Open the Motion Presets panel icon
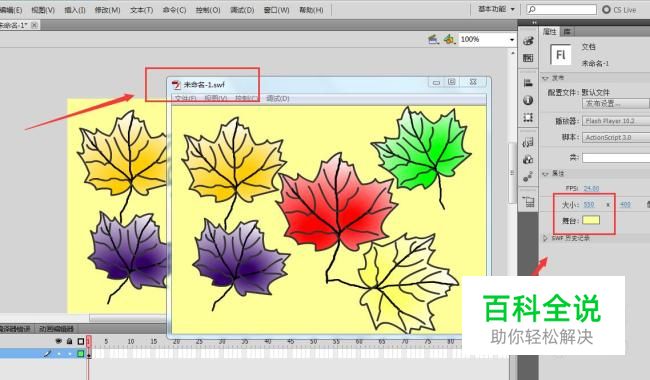The height and width of the screenshot is (380, 650). [x=528, y=177]
